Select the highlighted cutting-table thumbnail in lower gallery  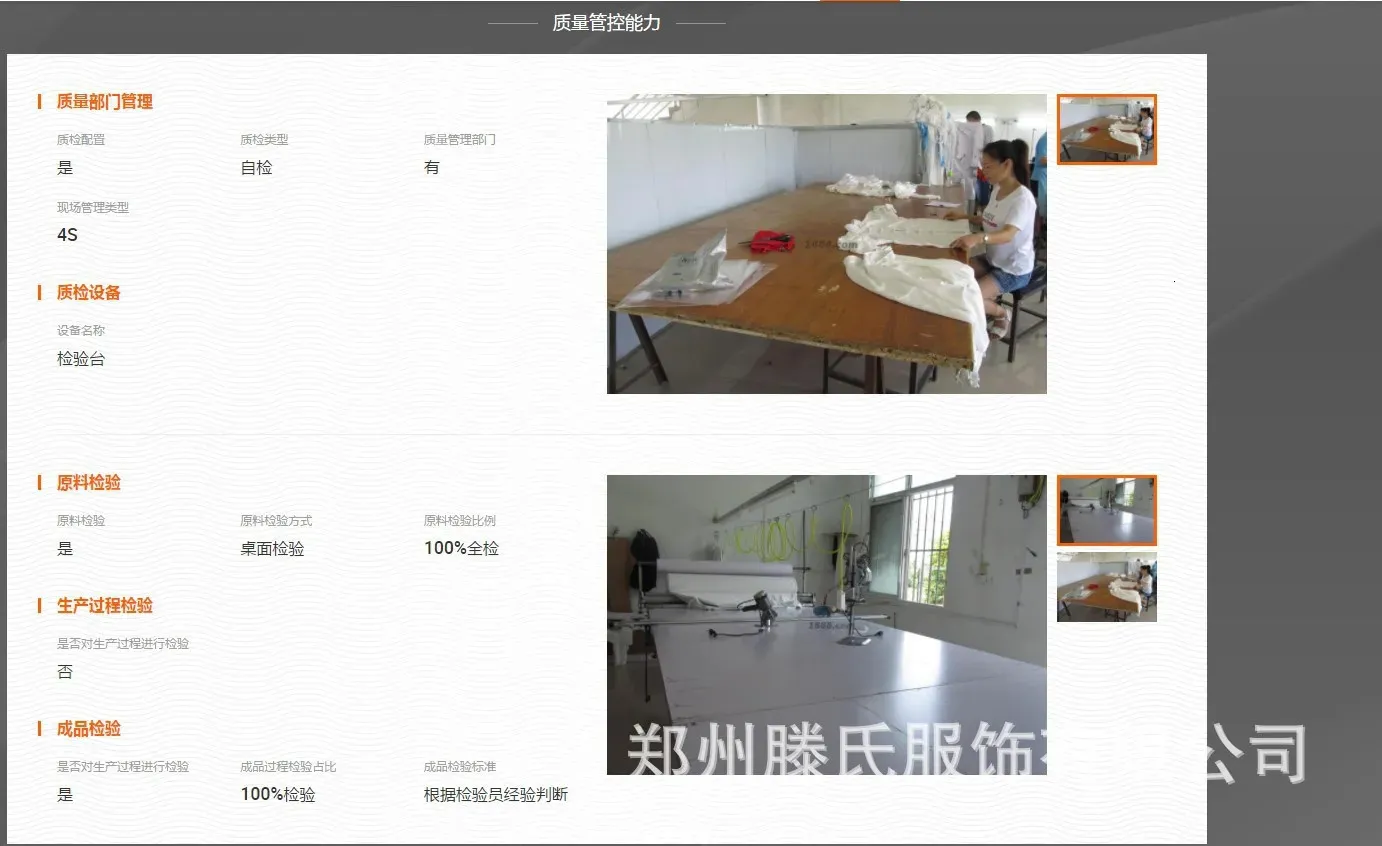[1106, 510]
